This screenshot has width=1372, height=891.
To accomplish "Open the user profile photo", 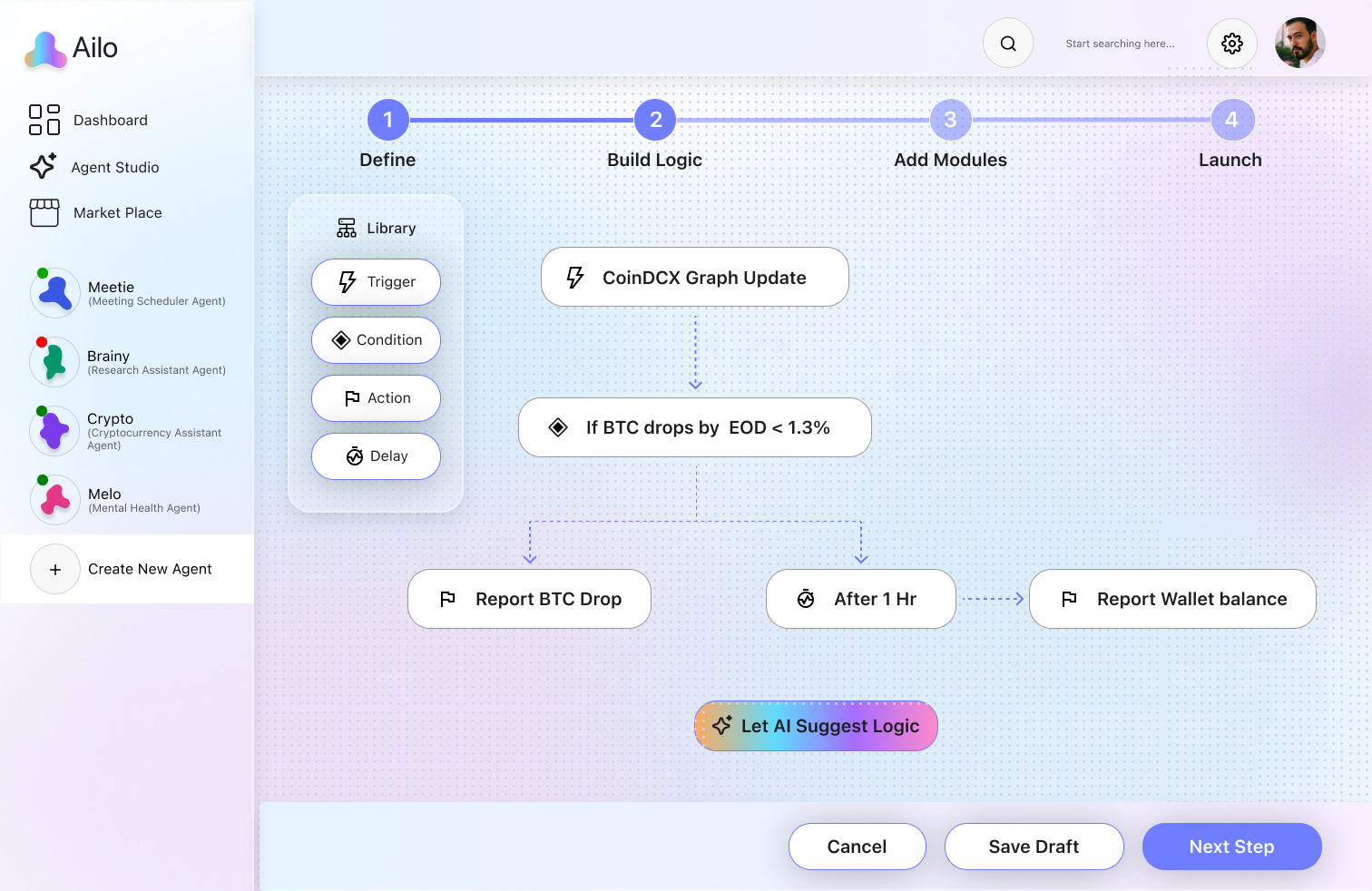I will point(1299,44).
